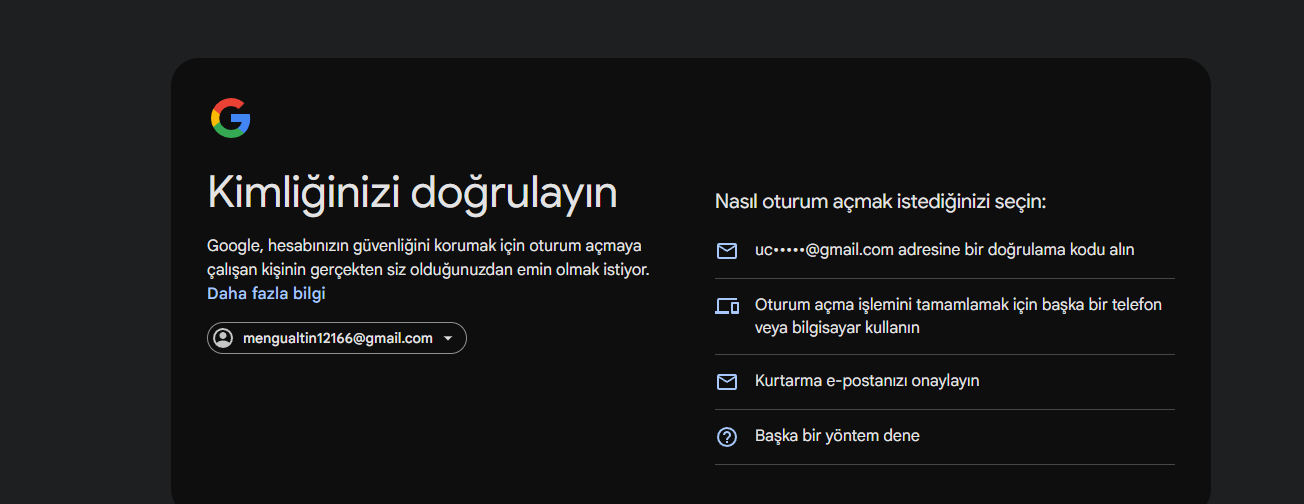
Task: Click the Google hesabınızın güvenliğini description paragraph
Action: pos(428,258)
